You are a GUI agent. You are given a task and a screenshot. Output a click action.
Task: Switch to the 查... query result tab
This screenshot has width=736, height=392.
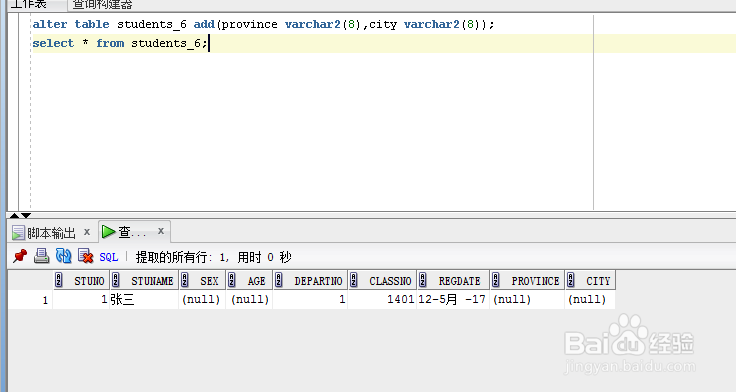point(125,232)
